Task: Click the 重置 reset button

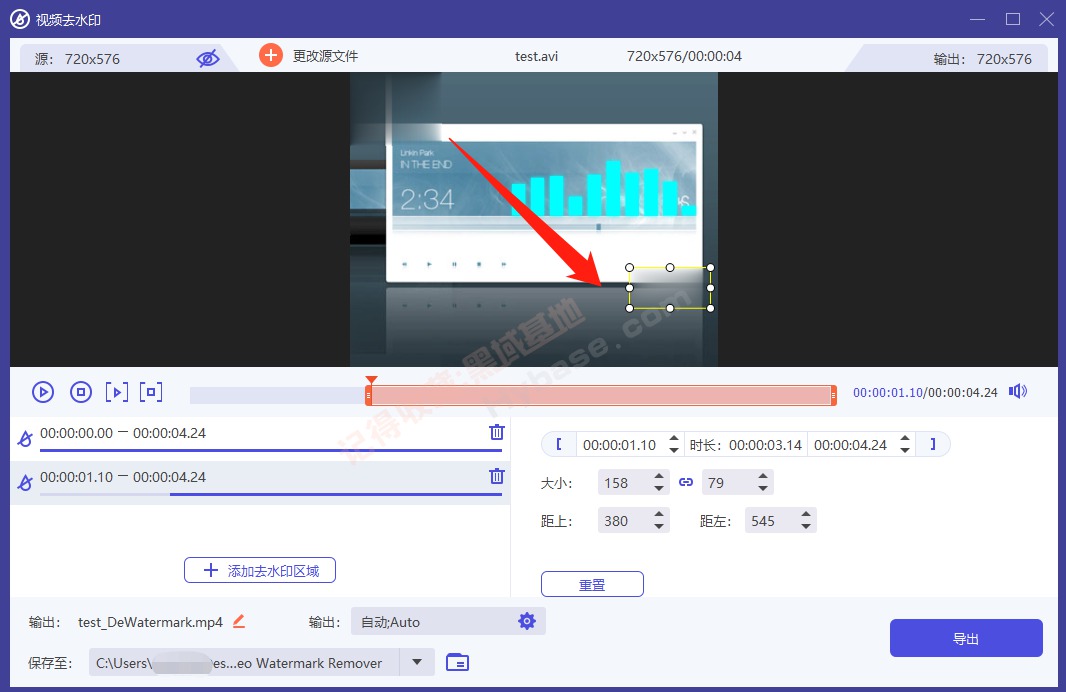Action: (592, 584)
